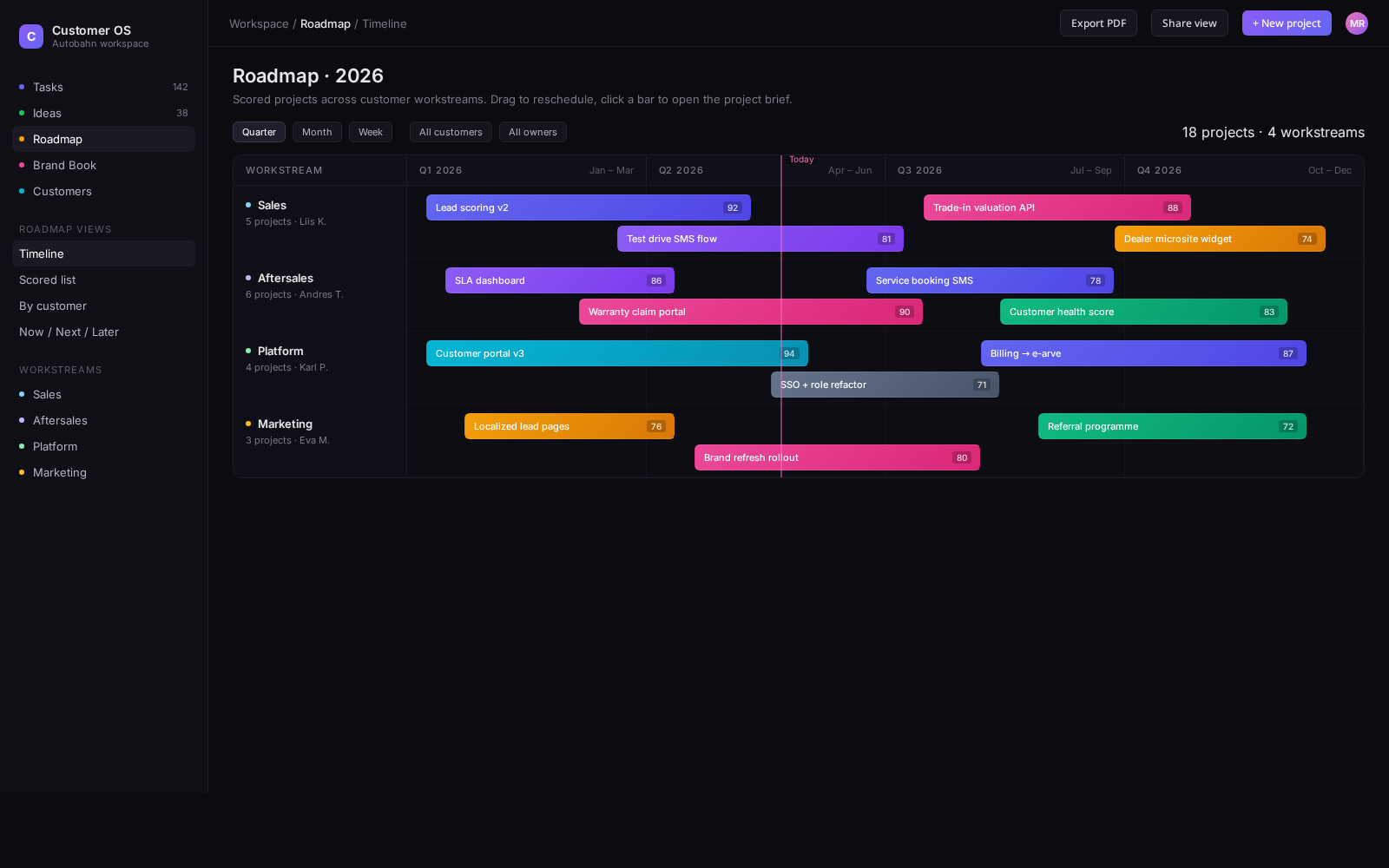Open the Marketing workstream in sidebar

click(103, 472)
